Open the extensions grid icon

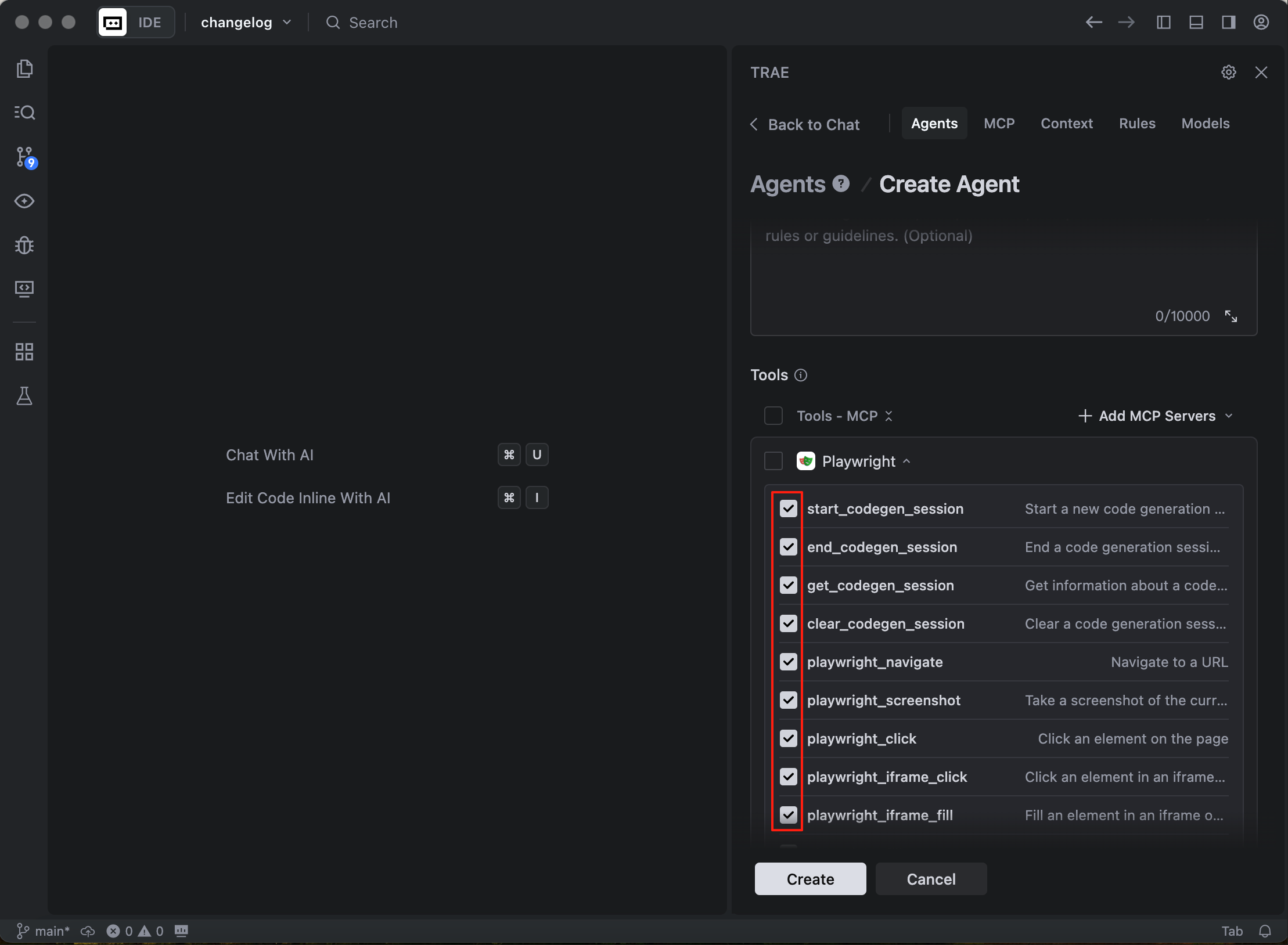coord(24,351)
